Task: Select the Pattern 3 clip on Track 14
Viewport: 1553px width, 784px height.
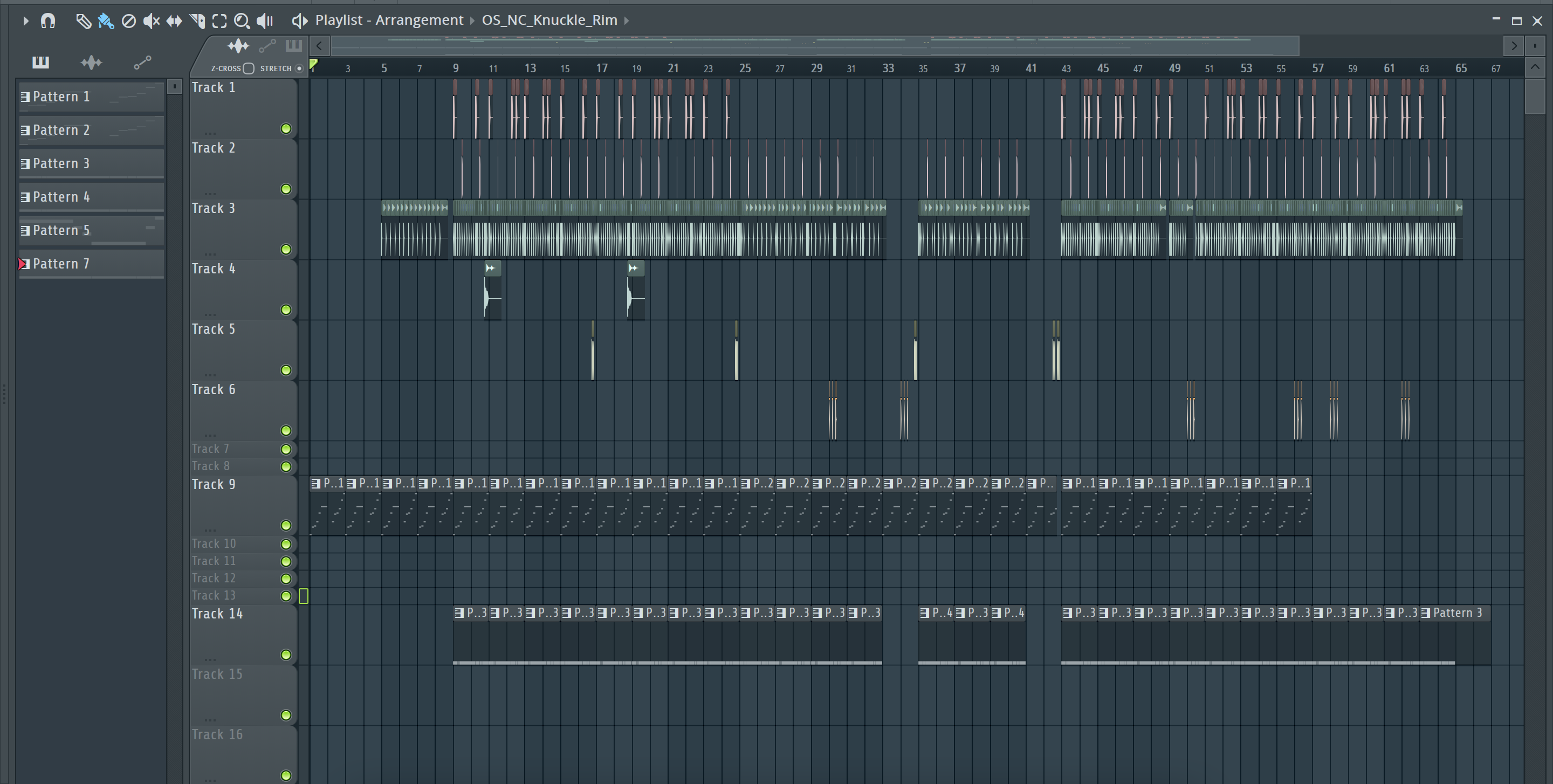Action: point(1455,635)
